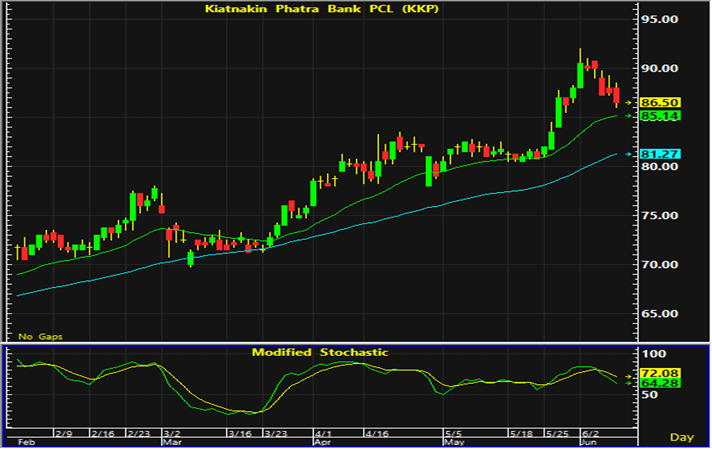
Task: Click the 2/16 date marker
Action: (103, 434)
